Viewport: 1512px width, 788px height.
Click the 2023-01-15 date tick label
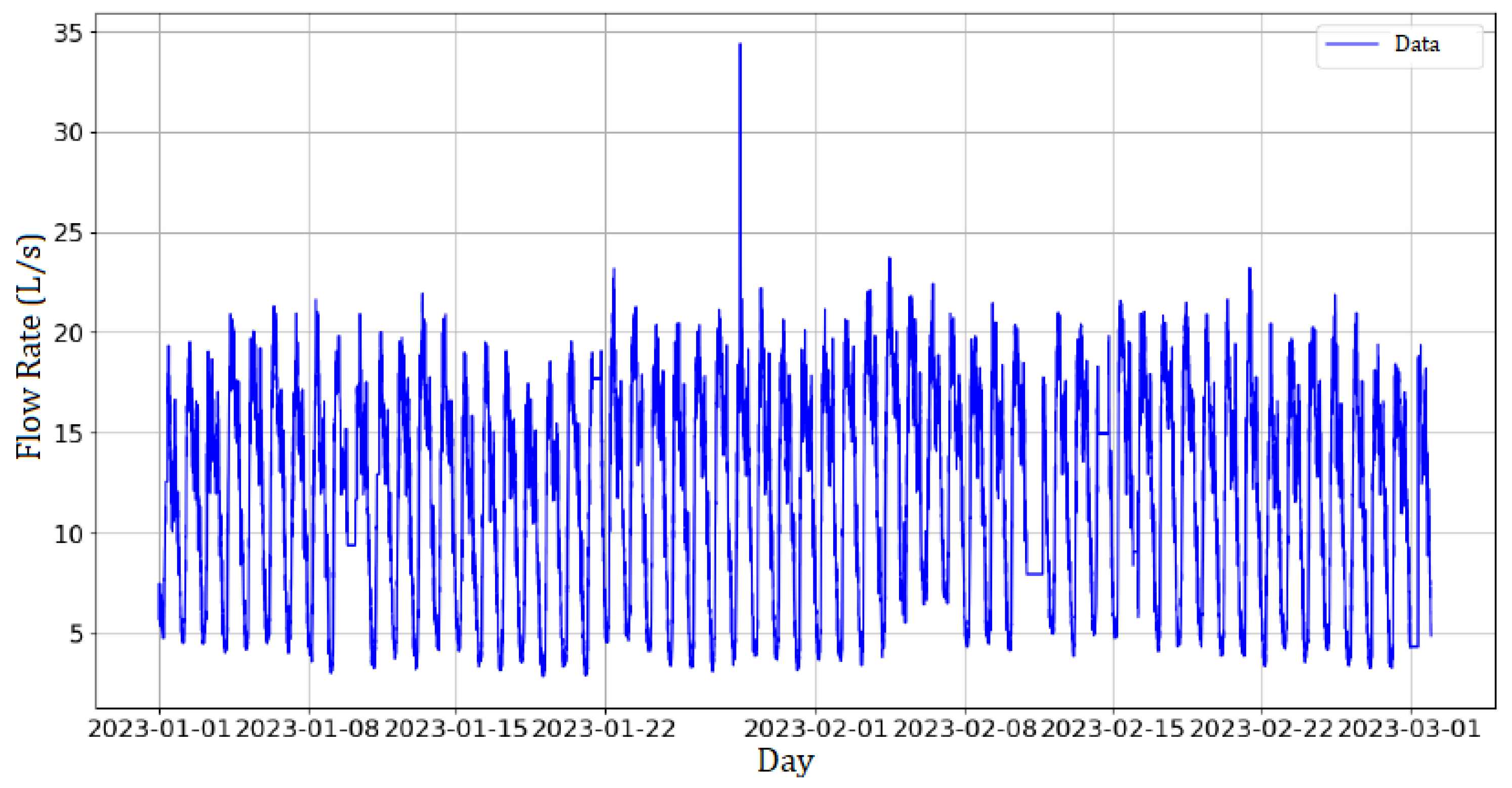pyautogui.click(x=456, y=728)
